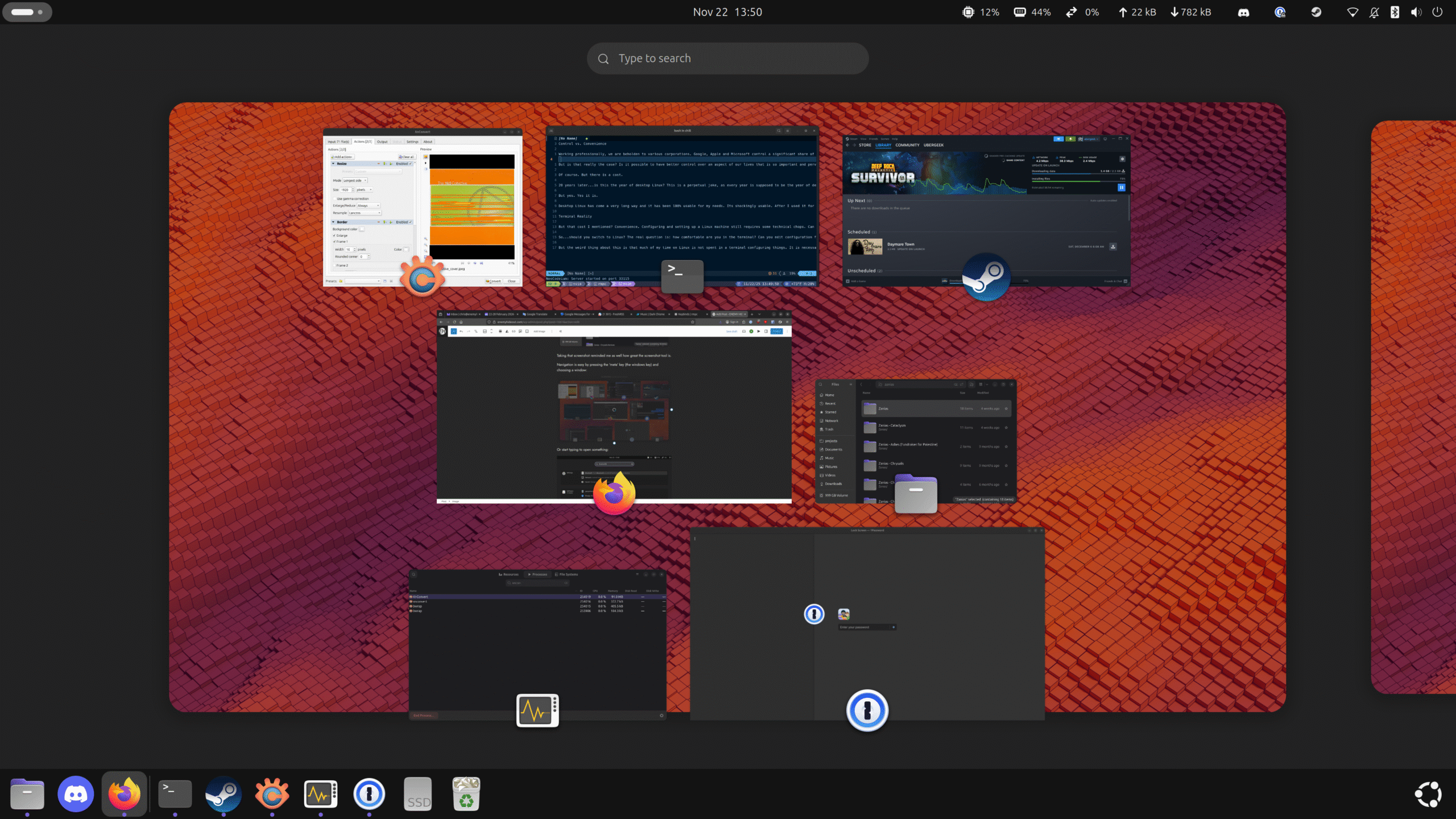Click the workspace indicator pill in top-left corner

tap(27, 12)
